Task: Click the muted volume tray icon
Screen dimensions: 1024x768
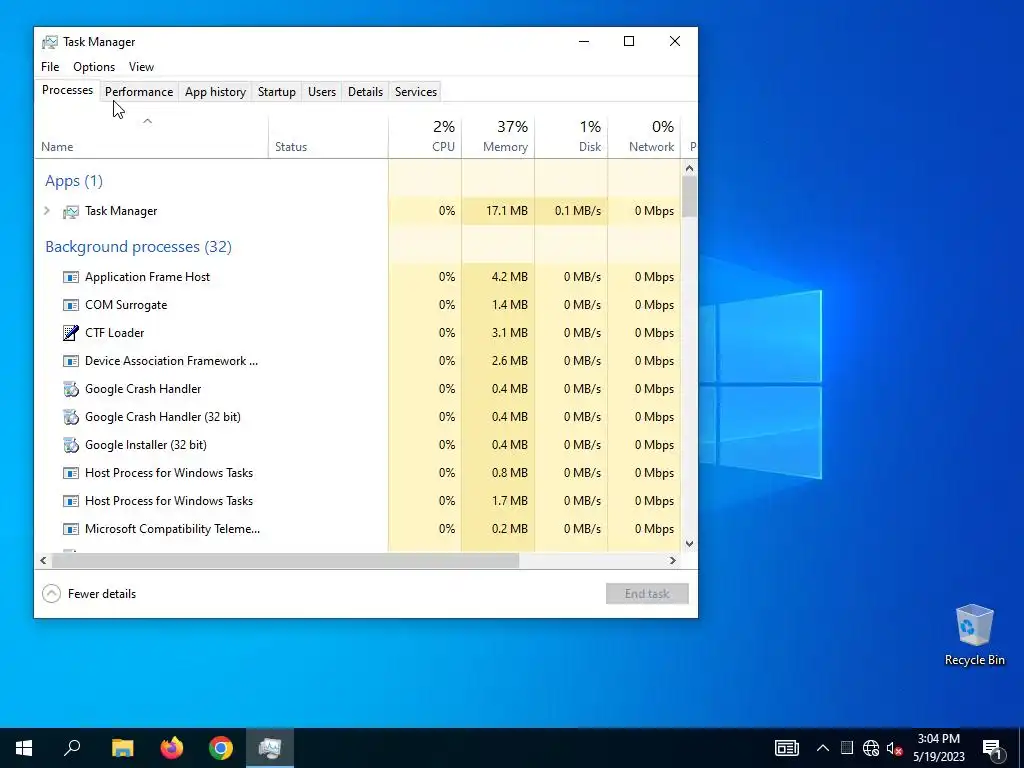Action: point(894,748)
